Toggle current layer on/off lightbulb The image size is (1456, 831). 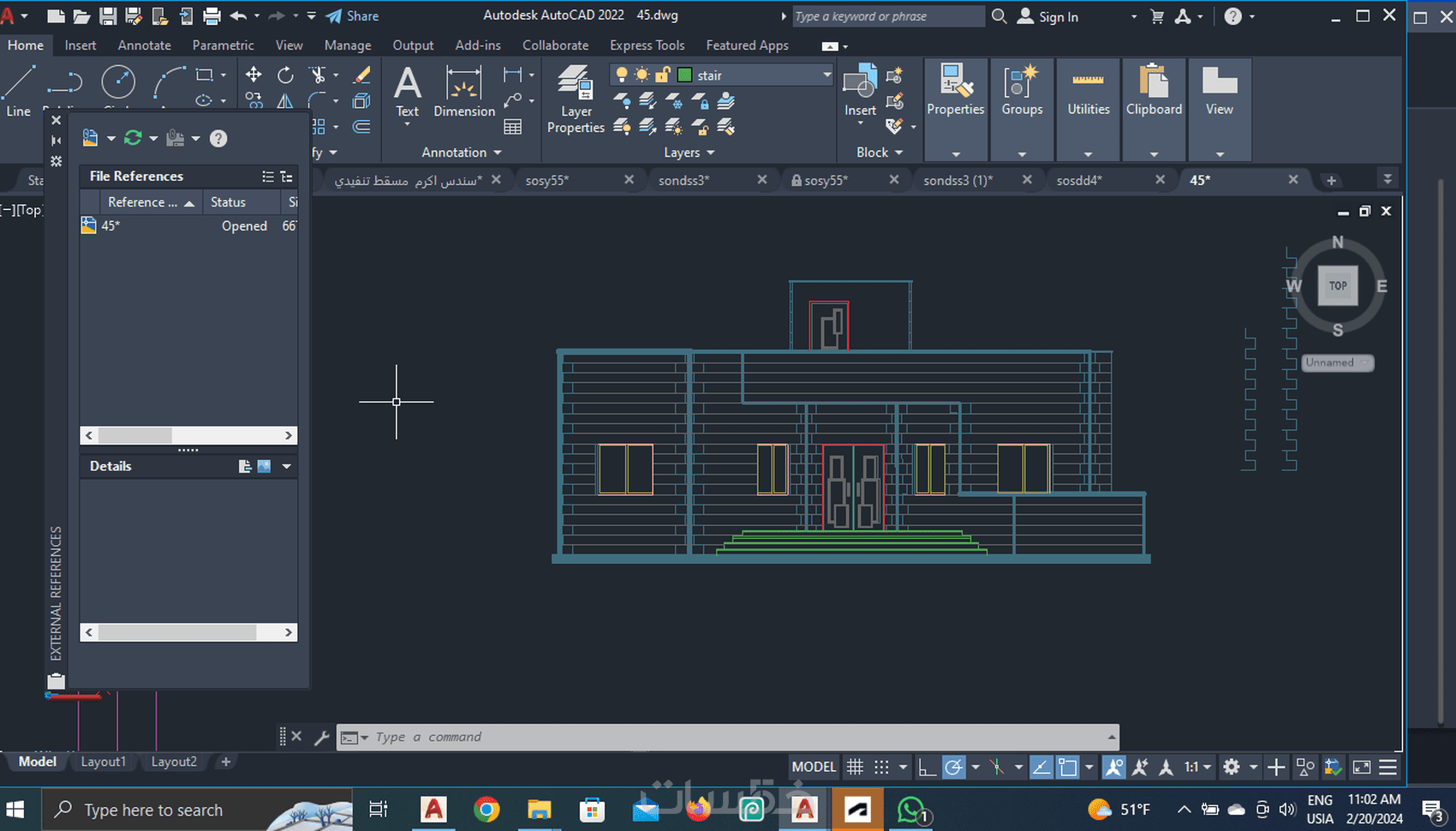point(622,75)
